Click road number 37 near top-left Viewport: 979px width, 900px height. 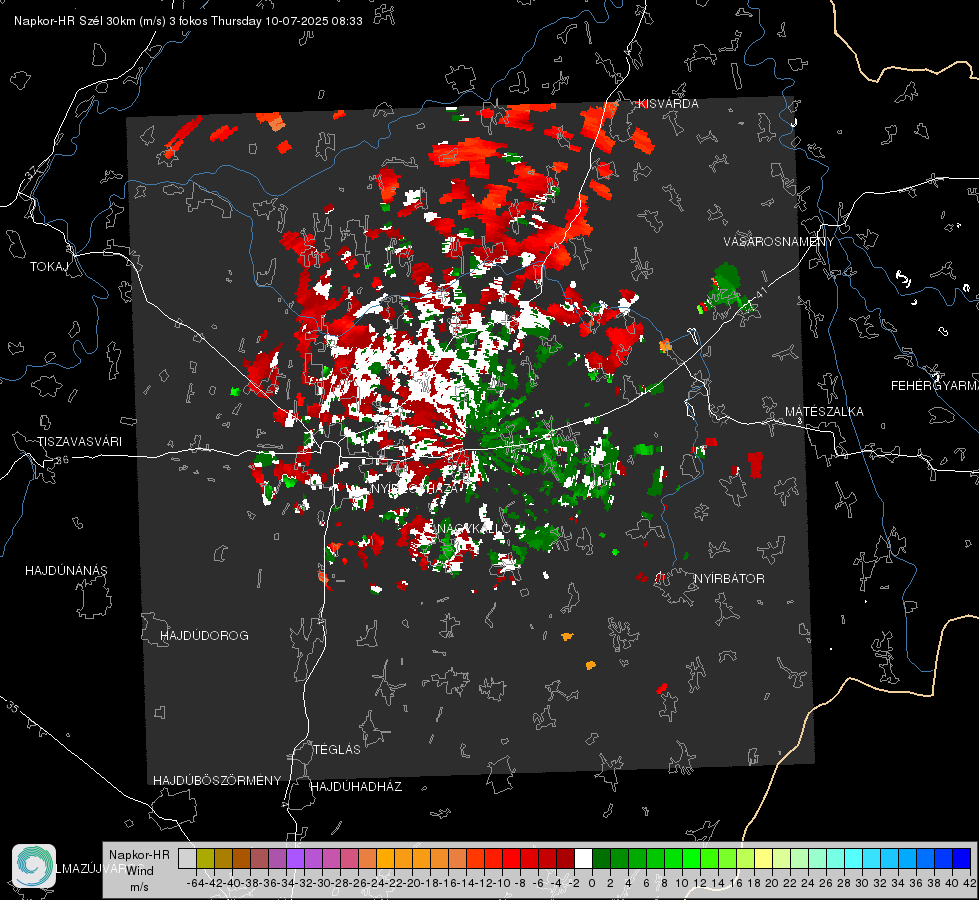coord(32,171)
